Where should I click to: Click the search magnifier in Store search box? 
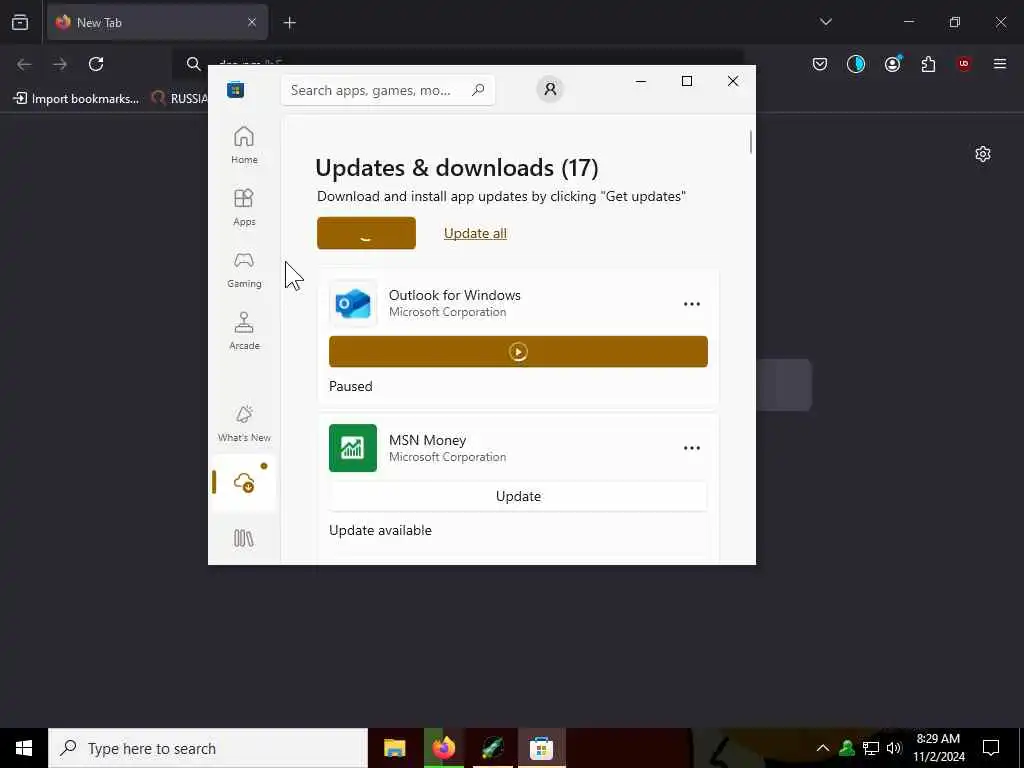point(478,90)
